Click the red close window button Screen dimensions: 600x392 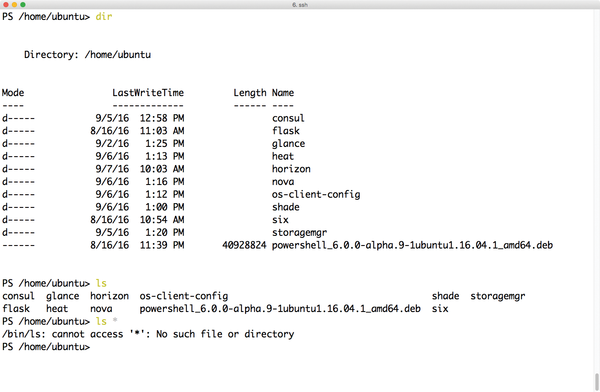6,5
